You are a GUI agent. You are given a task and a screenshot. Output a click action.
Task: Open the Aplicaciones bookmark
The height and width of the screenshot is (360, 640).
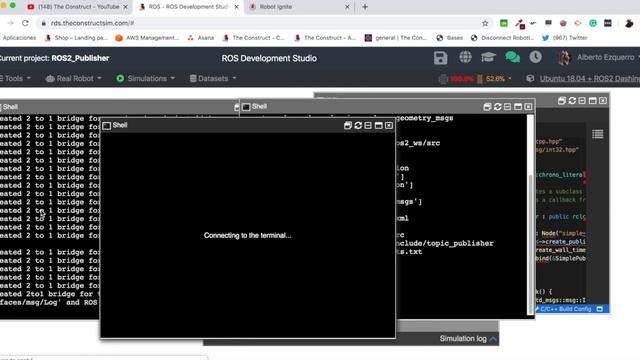coord(19,38)
